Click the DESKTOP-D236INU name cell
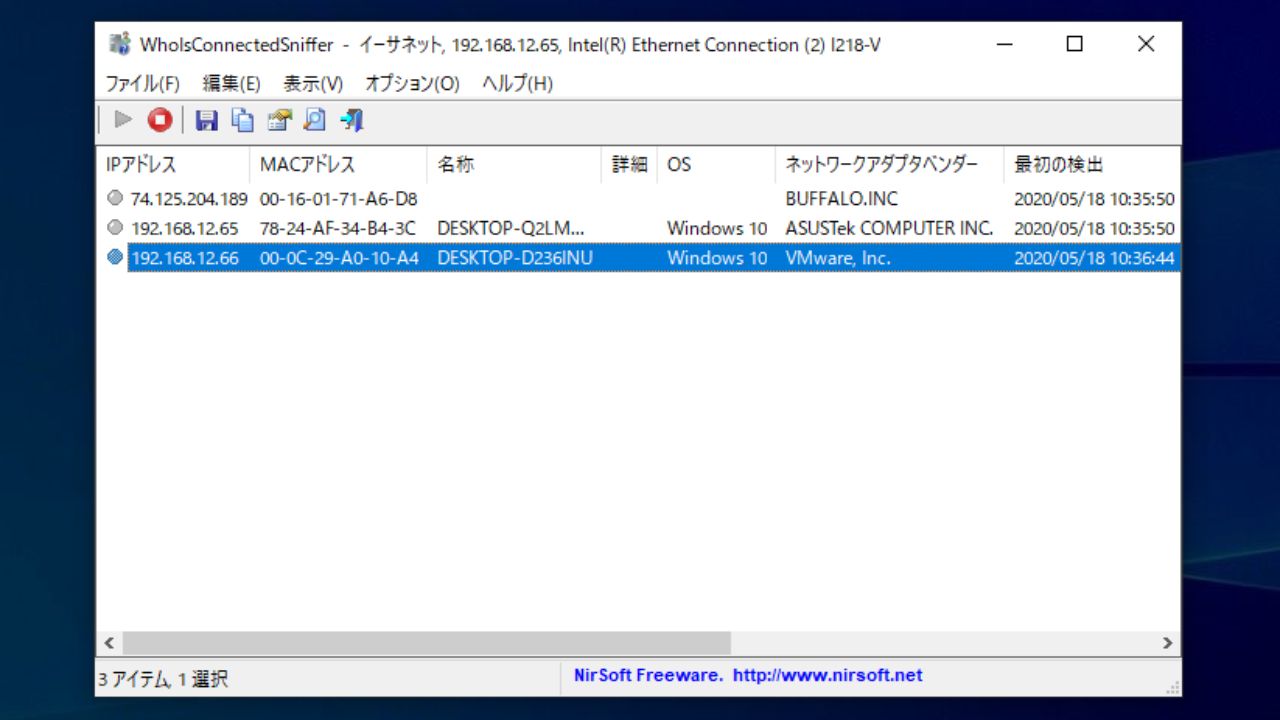1280x720 pixels. tap(515, 258)
